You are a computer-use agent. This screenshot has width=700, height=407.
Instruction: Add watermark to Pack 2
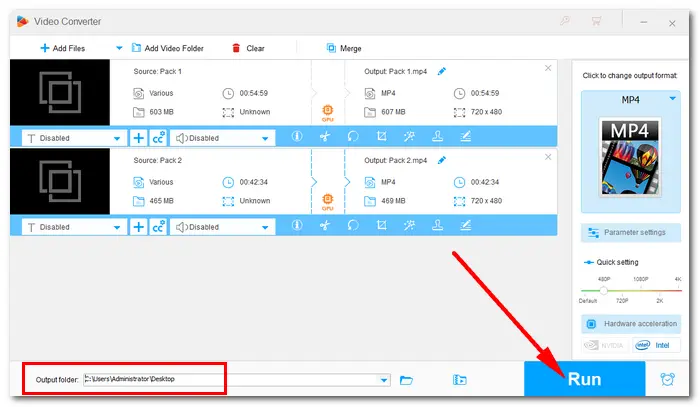pos(438,225)
